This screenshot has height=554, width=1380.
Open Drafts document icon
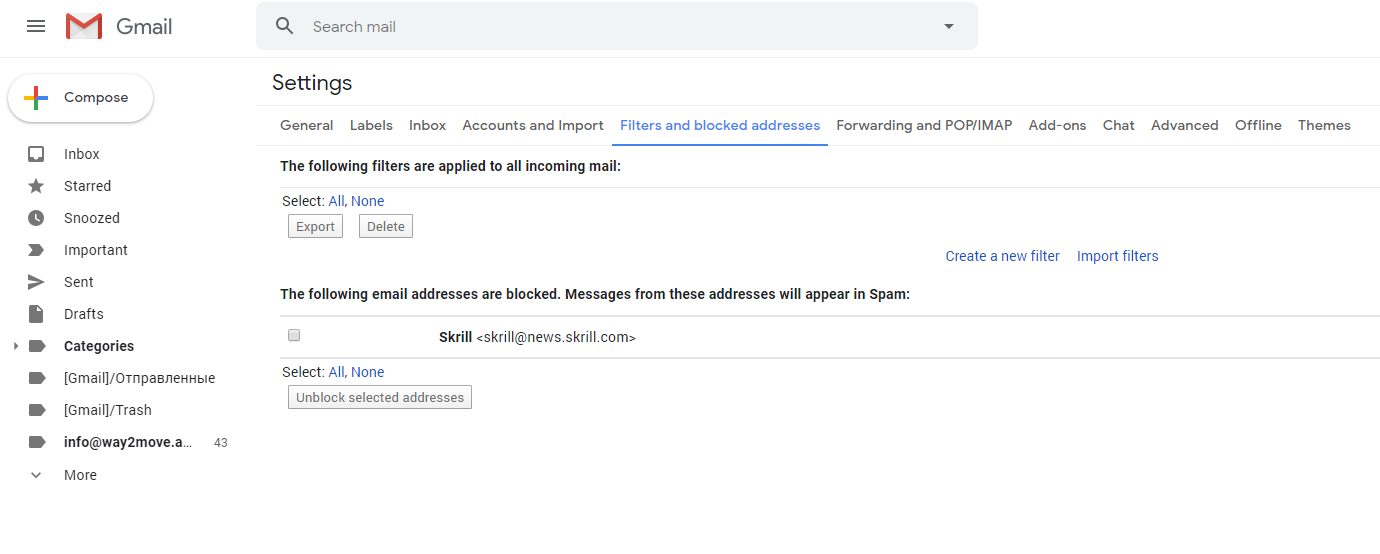pyautogui.click(x=36, y=314)
